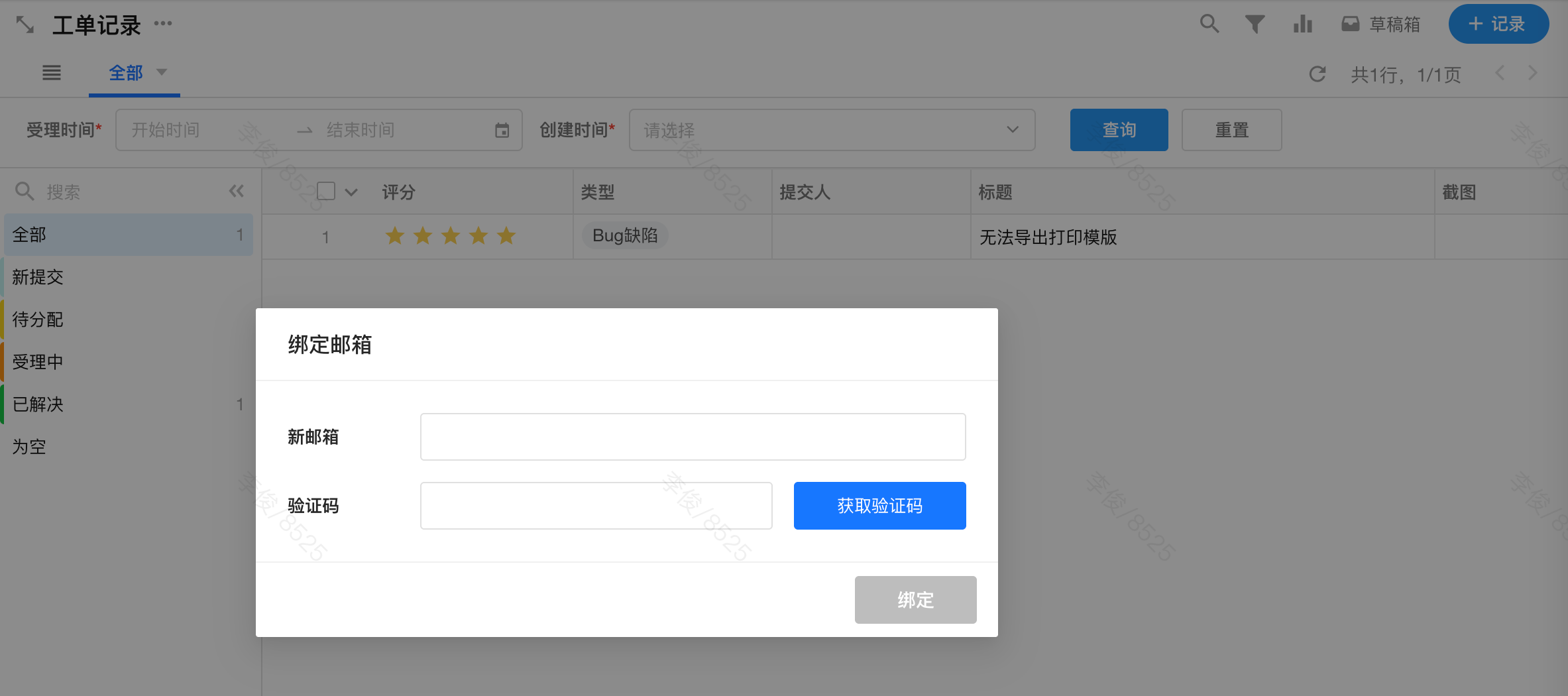Open the 创建时间 请选择 dropdown
Viewport: 1568px width, 696px height.
pos(832,130)
